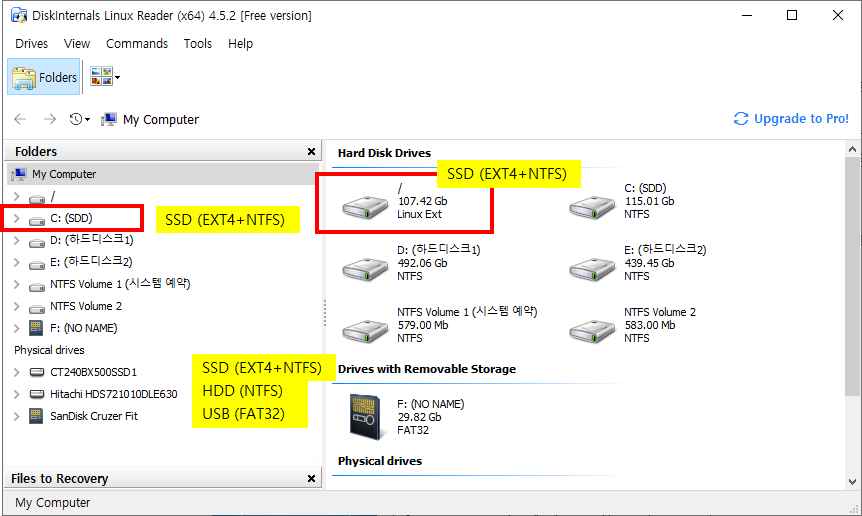The image size is (862, 516).
Task: Select NTFS Volume 2 in the tree
Action: tap(86, 306)
